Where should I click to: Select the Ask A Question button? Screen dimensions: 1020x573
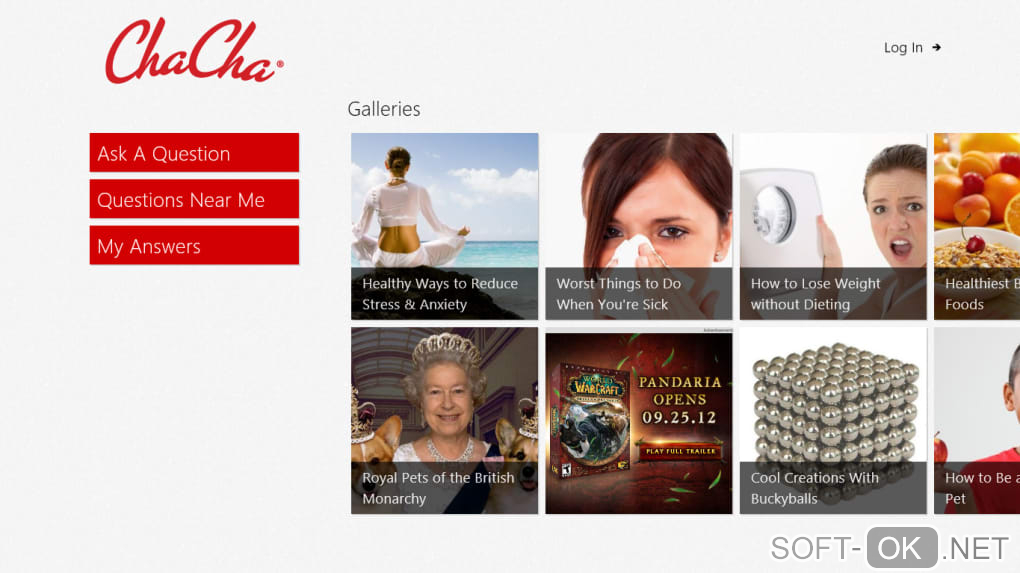195,153
